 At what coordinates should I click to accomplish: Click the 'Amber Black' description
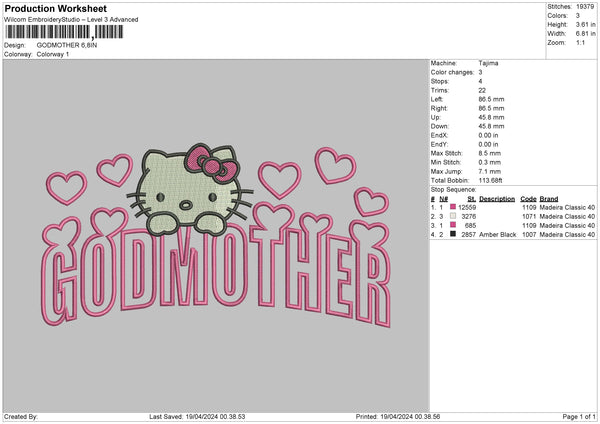[x=497, y=234]
